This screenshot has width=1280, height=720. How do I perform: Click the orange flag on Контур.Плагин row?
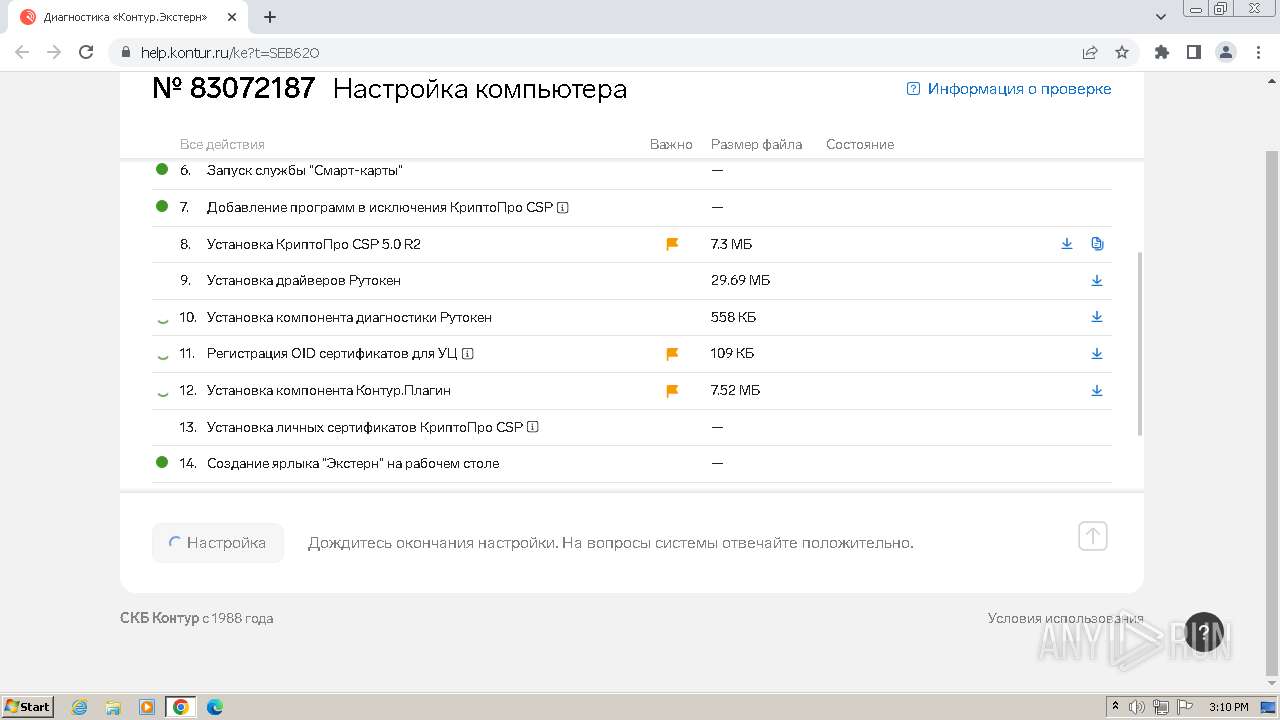tap(672, 391)
